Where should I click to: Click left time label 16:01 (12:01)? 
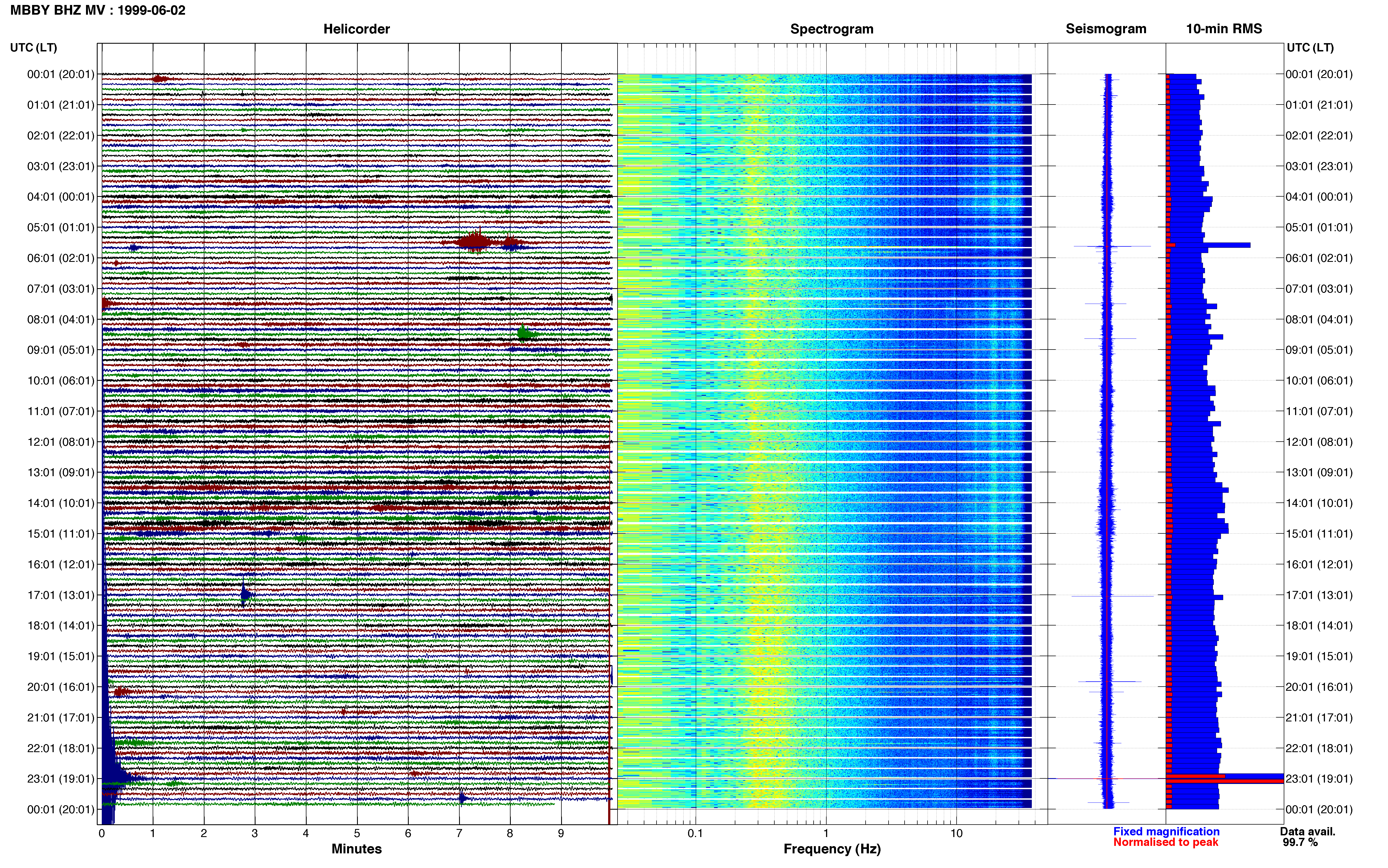click(x=61, y=564)
